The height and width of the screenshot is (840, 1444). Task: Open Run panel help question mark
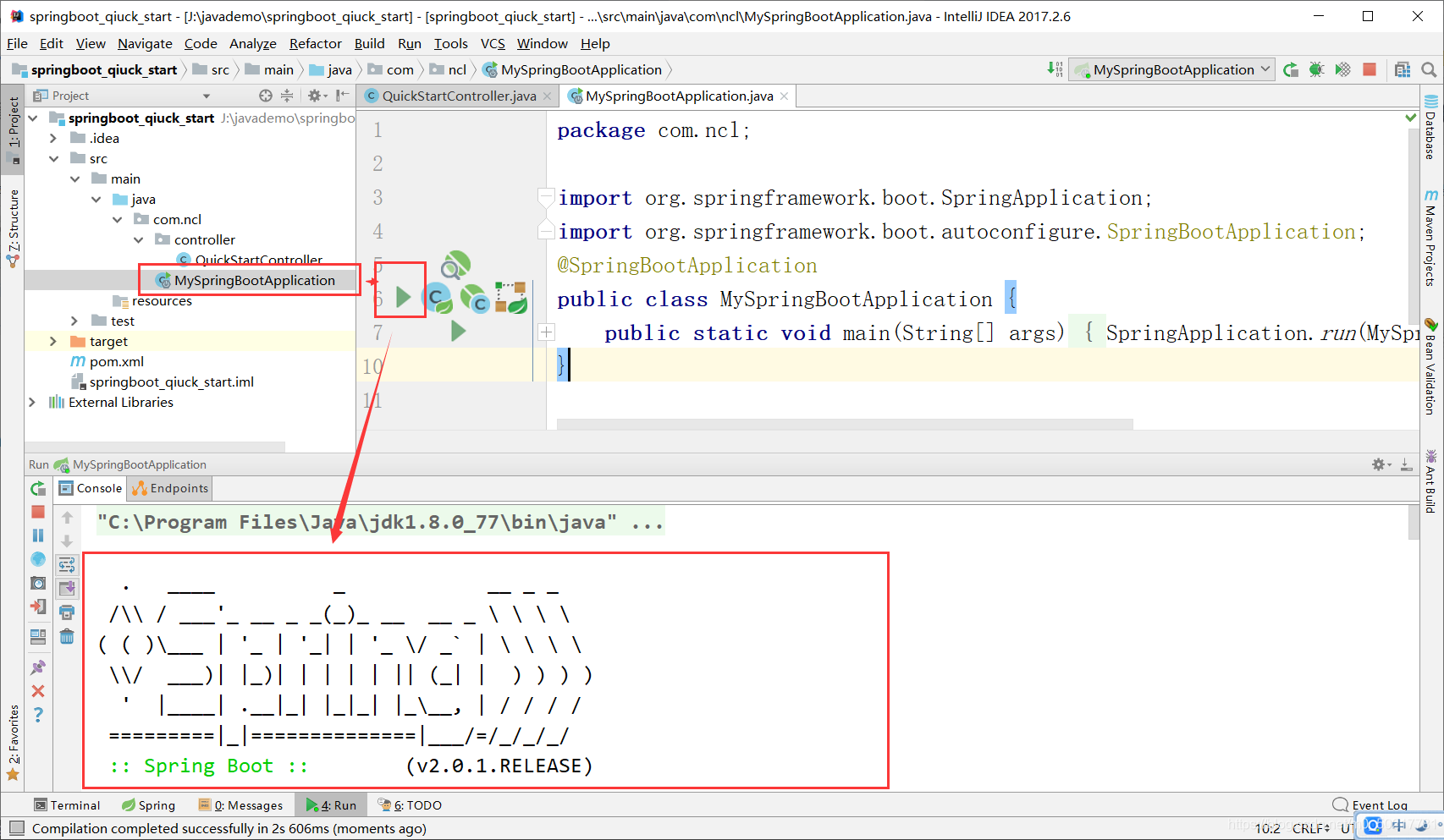coord(38,715)
